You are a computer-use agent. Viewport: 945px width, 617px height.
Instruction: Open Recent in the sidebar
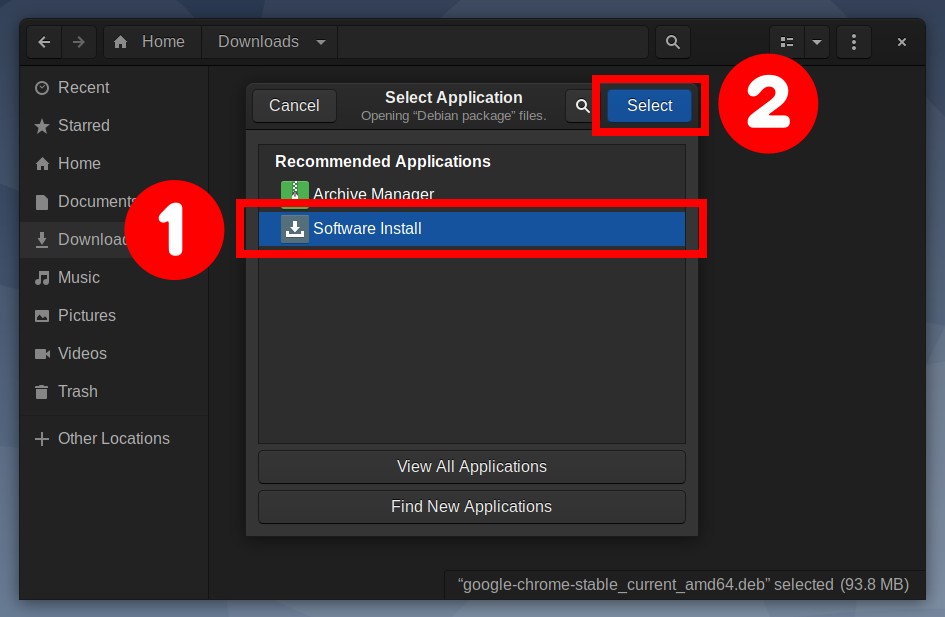(x=115, y=88)
